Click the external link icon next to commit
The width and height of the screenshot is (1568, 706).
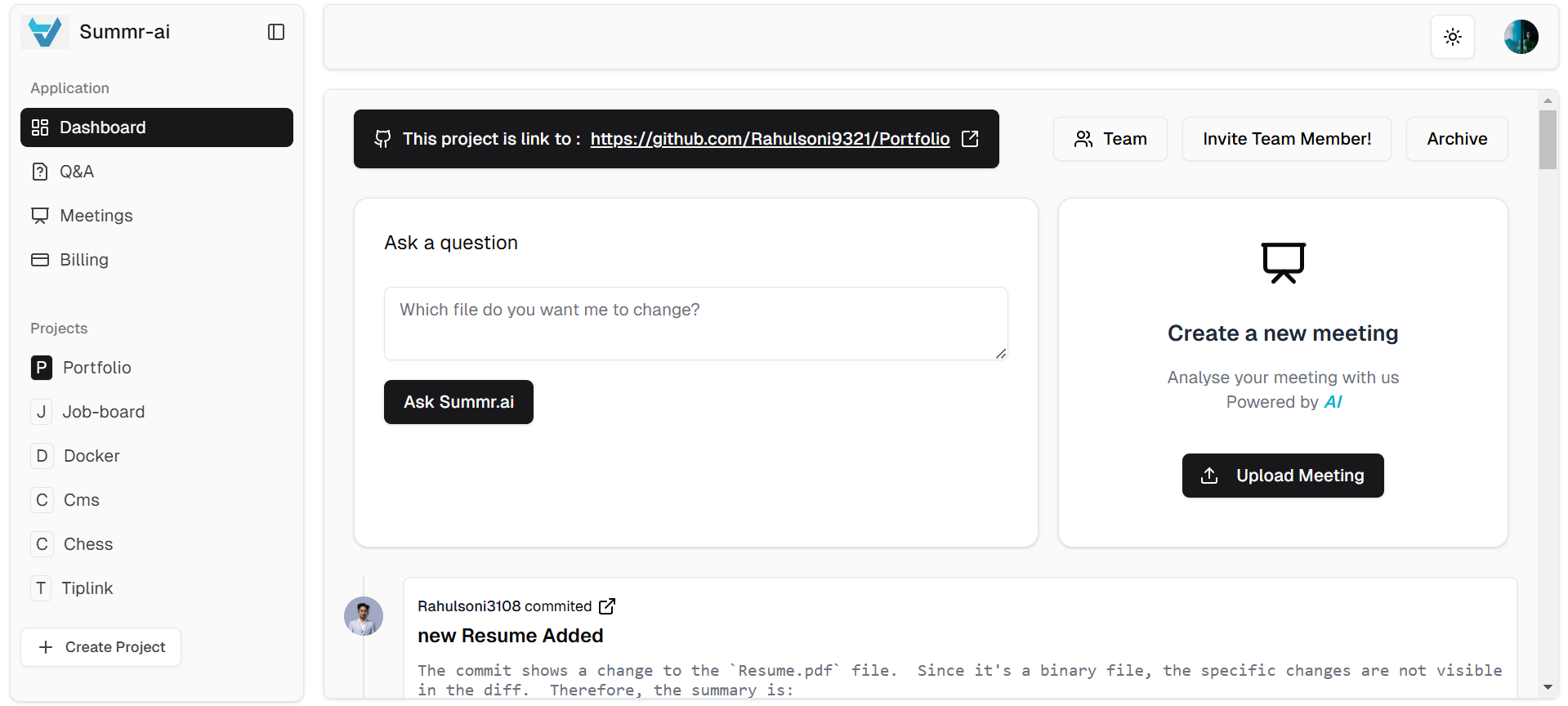pyautogui.click(x=606, y=606)
